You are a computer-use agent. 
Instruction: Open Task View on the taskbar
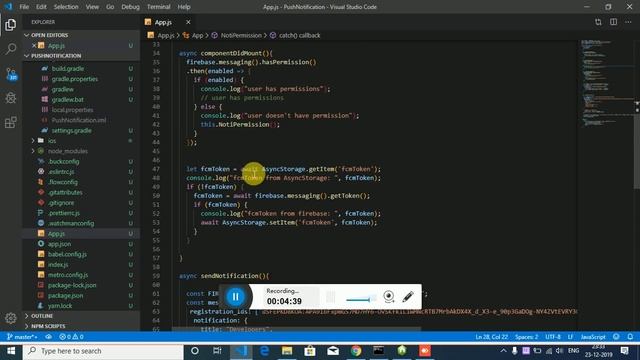point(217,351)
